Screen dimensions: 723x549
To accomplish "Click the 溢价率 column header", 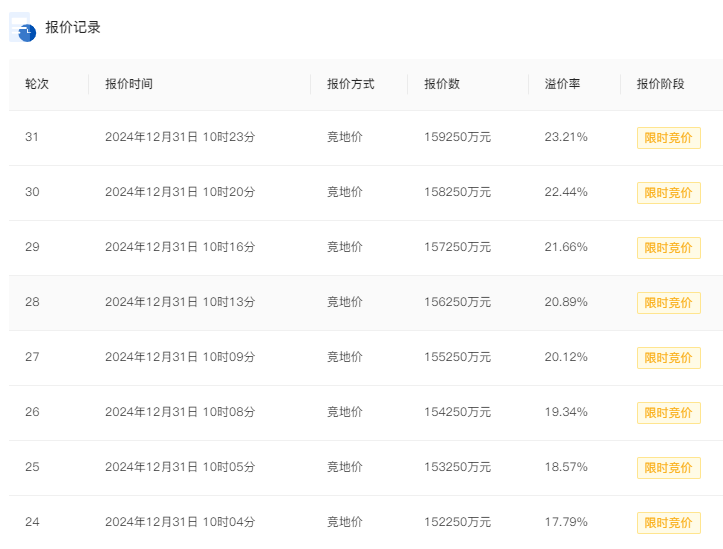I will pos(562,84).
